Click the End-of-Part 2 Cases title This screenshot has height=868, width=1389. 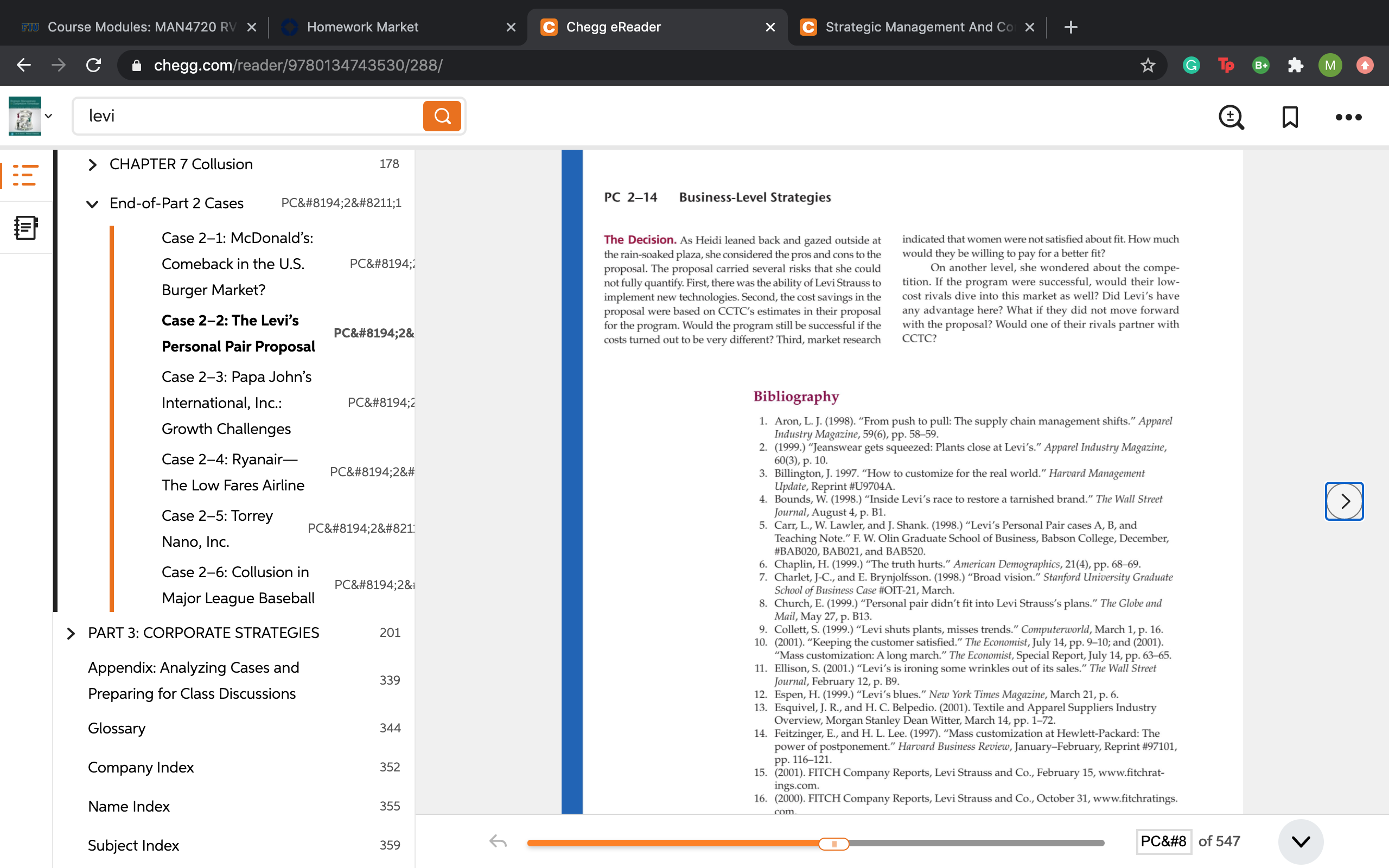click(x=176, y=203)
